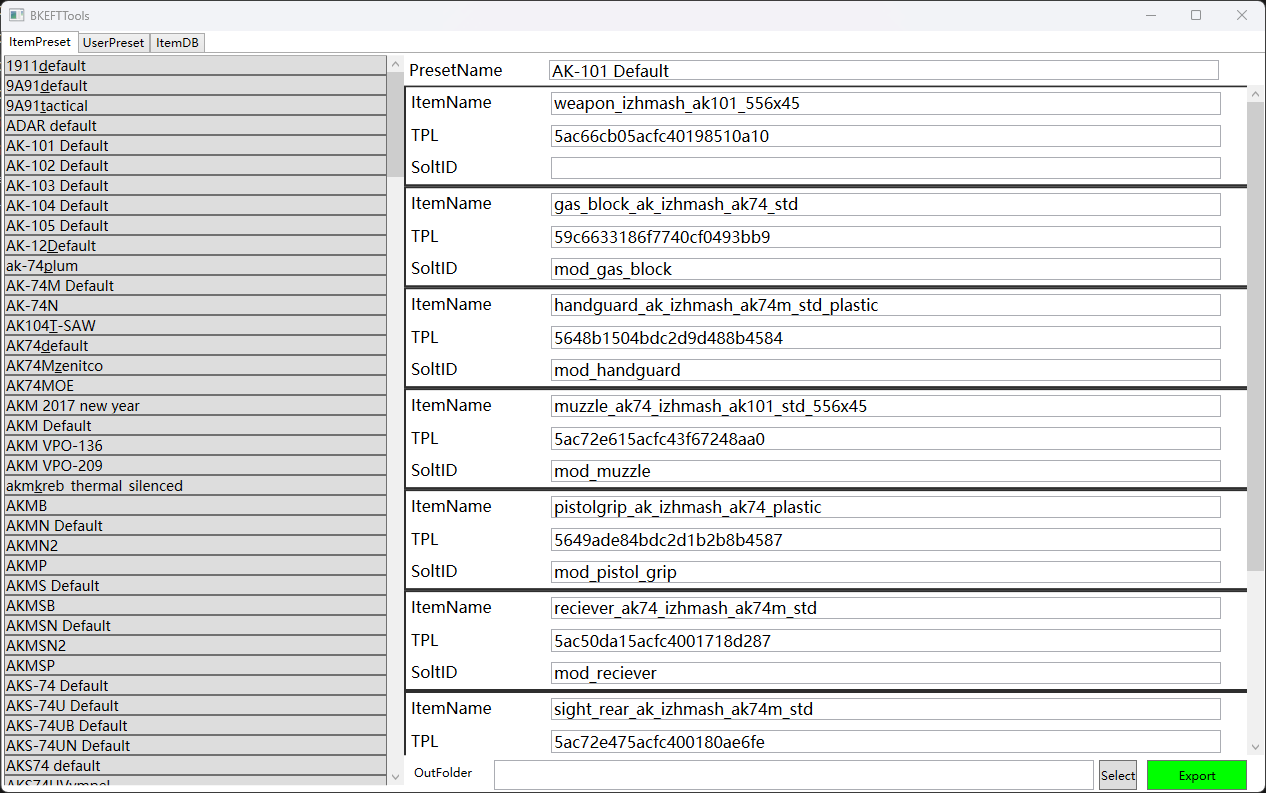
Task: Switch to the UserPreset tab
Action: 114,43
